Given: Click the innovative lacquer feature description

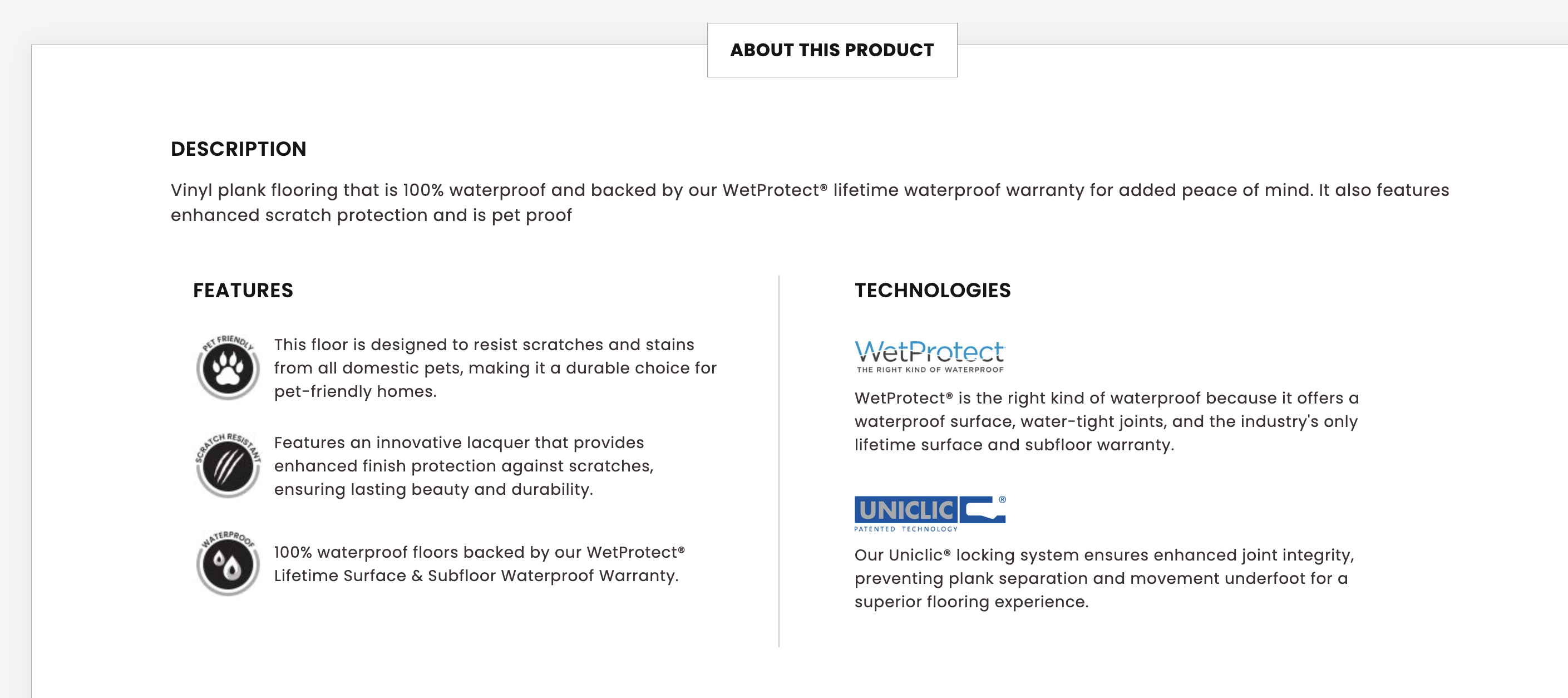Looking at the screenshot, I should pyautogui.click(x=463, y=466).
